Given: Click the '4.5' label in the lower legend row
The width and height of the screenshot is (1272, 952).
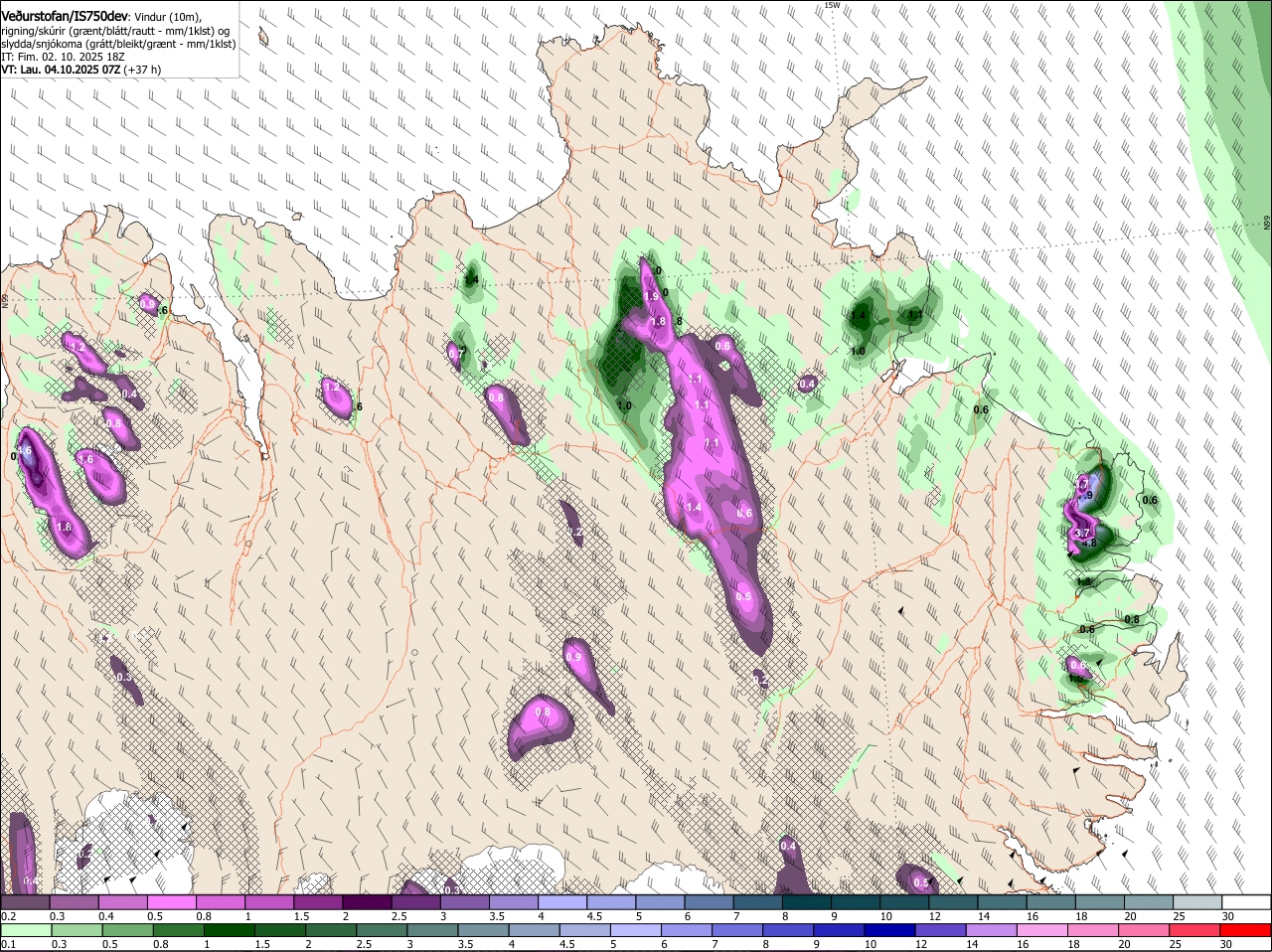Looking at the screenshot, I should 566,944.
